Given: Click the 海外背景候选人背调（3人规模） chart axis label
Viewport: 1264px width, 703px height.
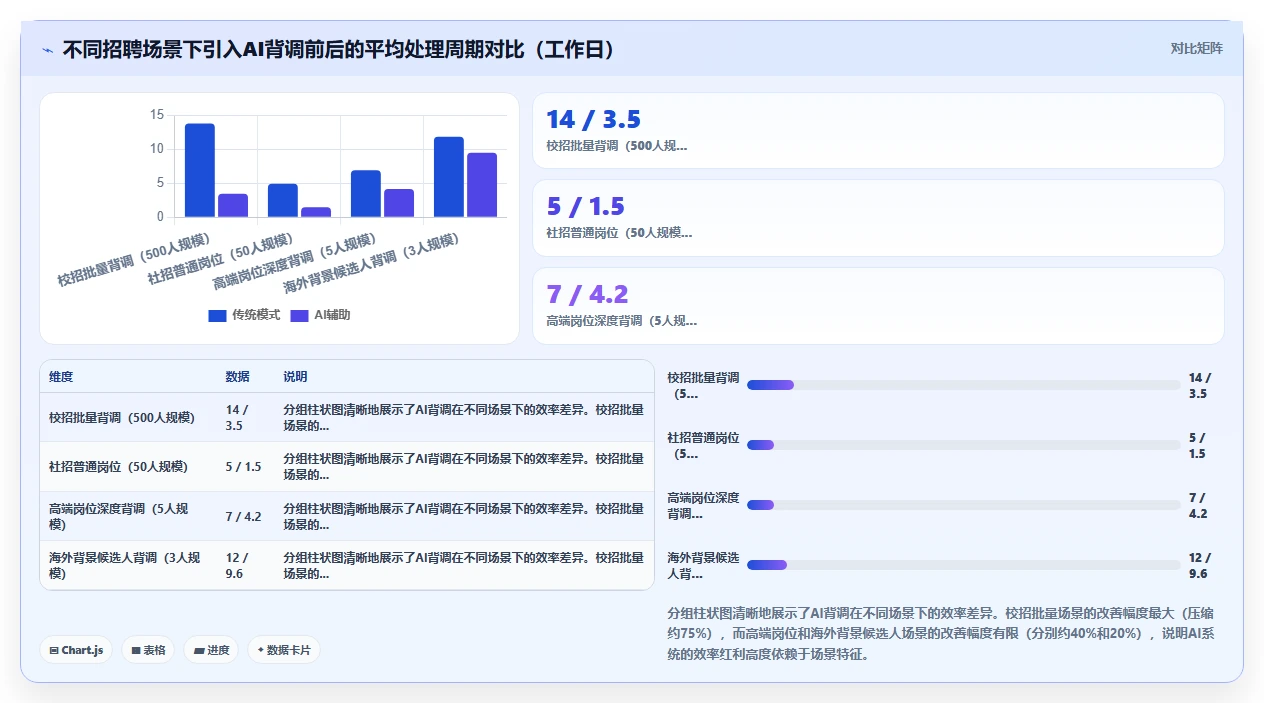Looking at the screenshot, I should (x=373, y=262).
